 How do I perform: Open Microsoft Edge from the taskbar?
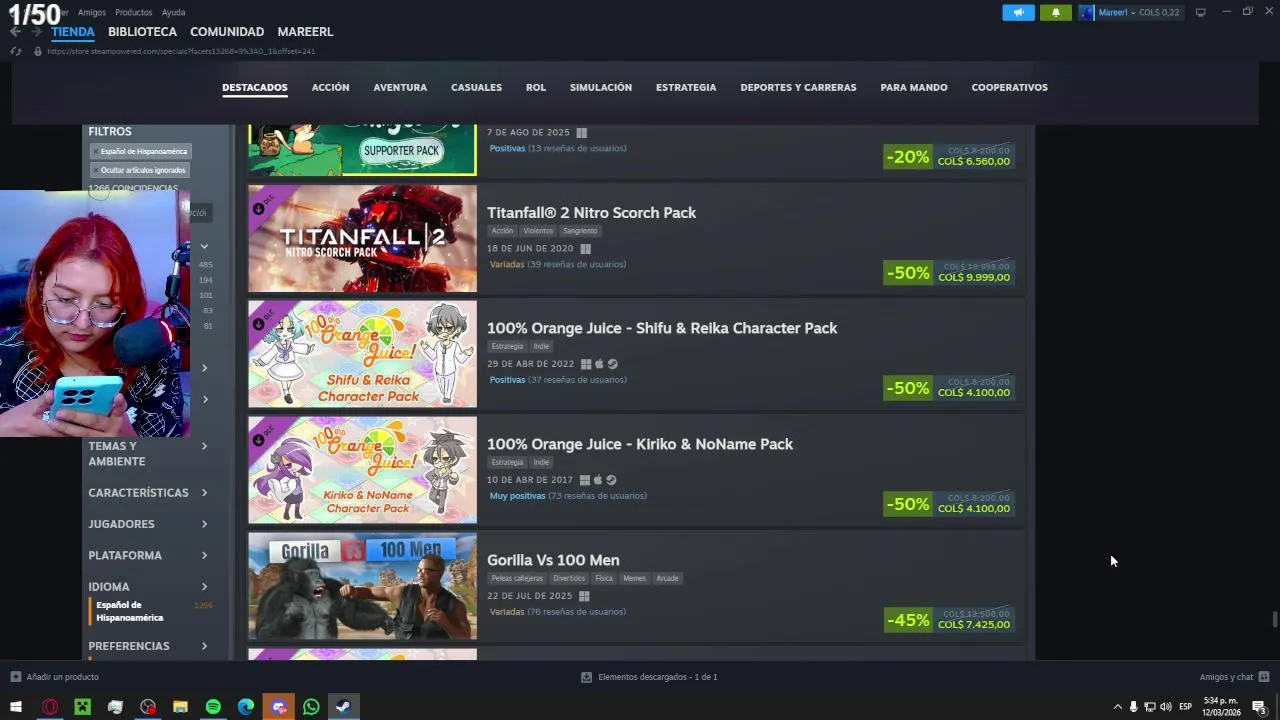click(246, 707)
